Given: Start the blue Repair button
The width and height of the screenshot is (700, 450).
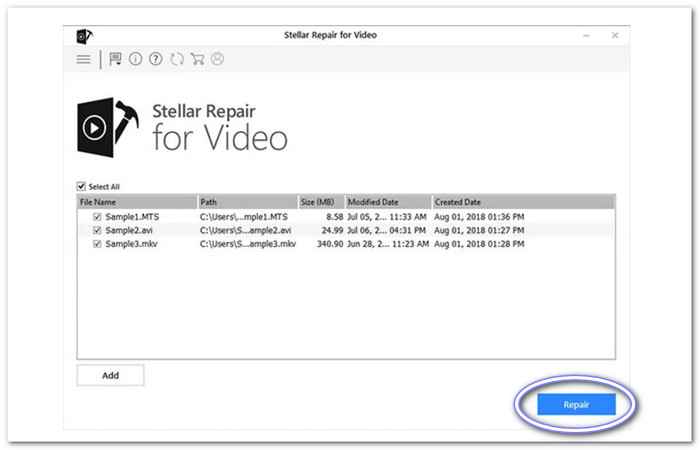Looking at the screenshot, I should [x=576, y=404].
